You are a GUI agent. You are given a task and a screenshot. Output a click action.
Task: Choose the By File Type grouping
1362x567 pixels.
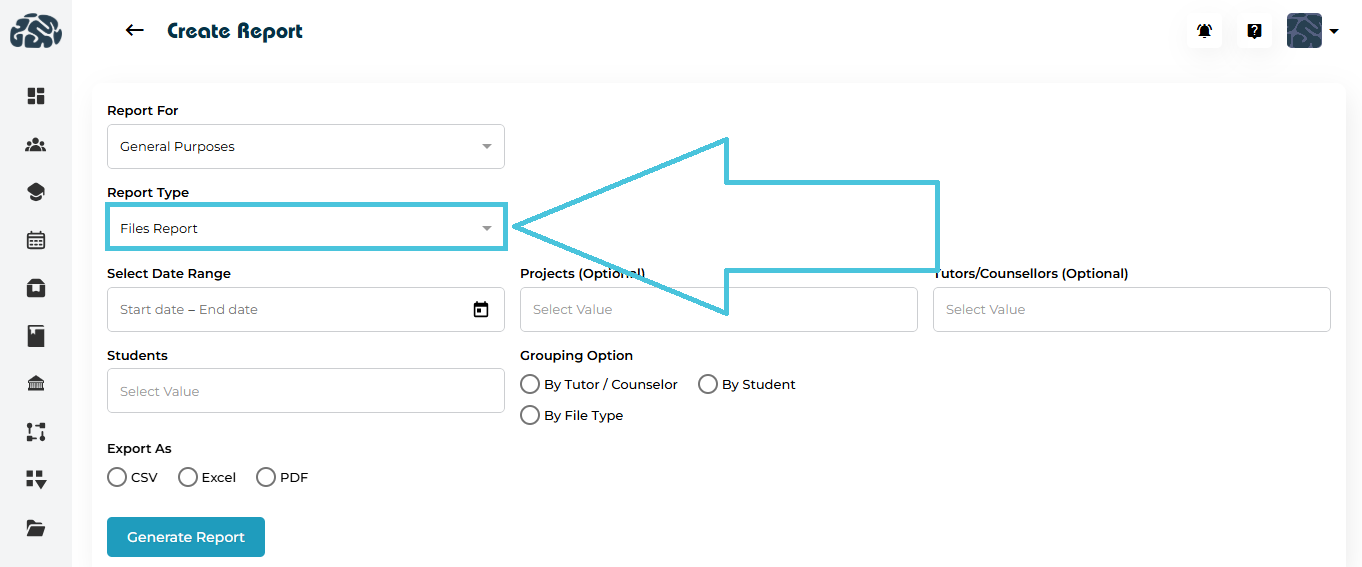[x=530, y=415]
